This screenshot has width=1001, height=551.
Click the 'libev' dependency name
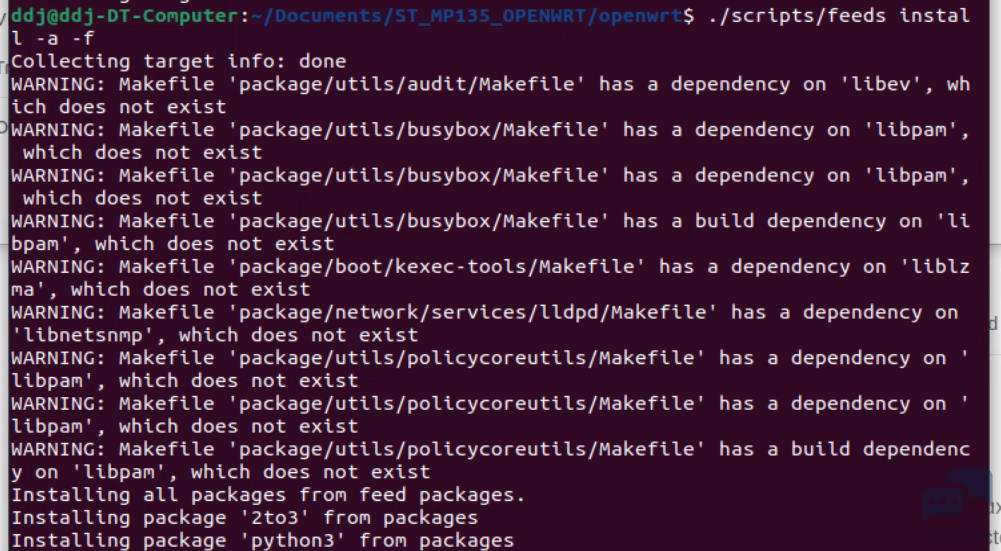882,84
